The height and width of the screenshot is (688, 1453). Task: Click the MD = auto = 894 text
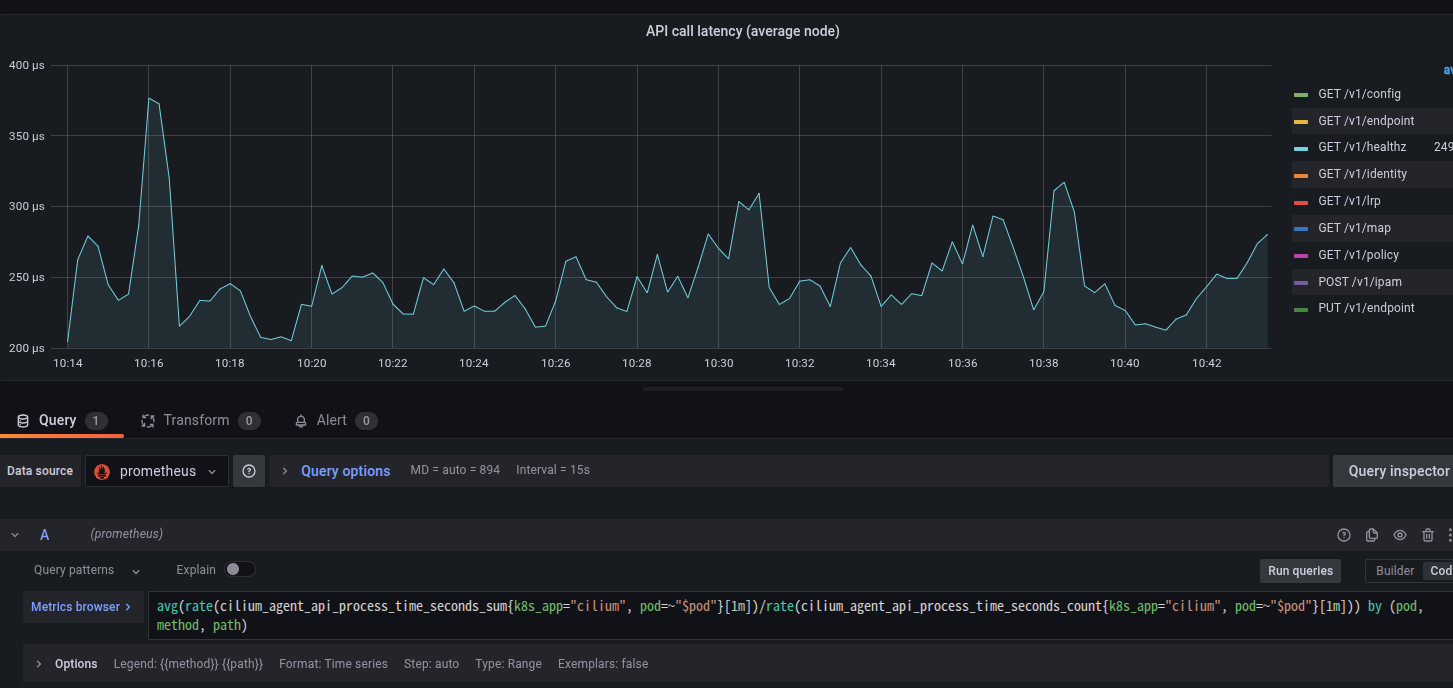[455, 470]
